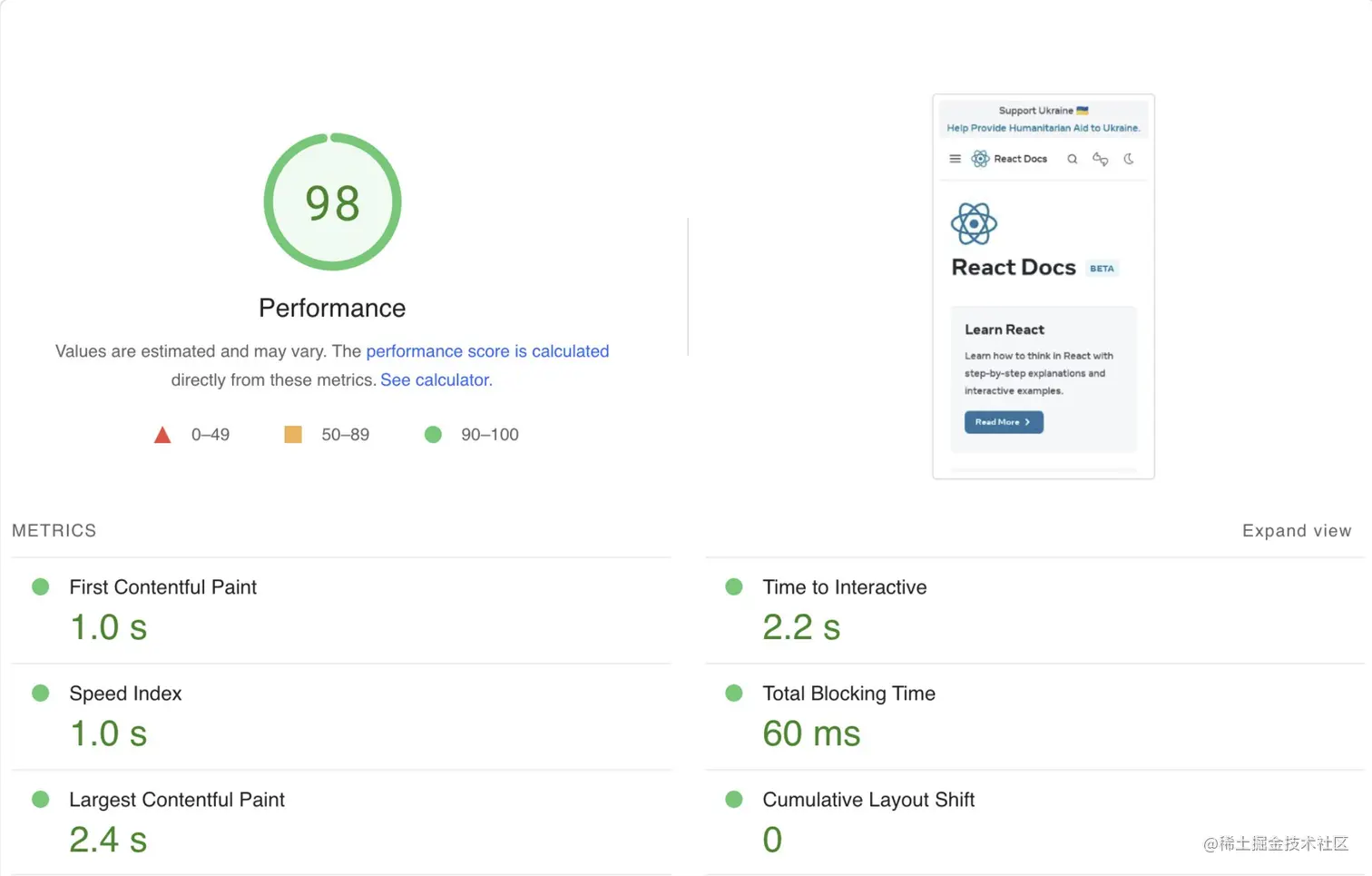Click the performance score 98 gauge
The image size is (1372, 876).
332,202
